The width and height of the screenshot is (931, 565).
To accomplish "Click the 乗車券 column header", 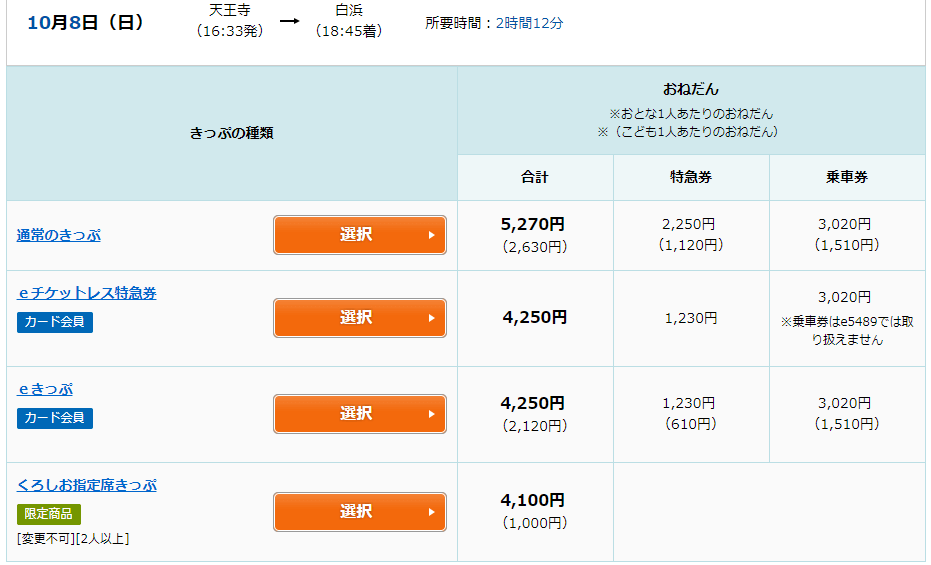I will [847, 178].
